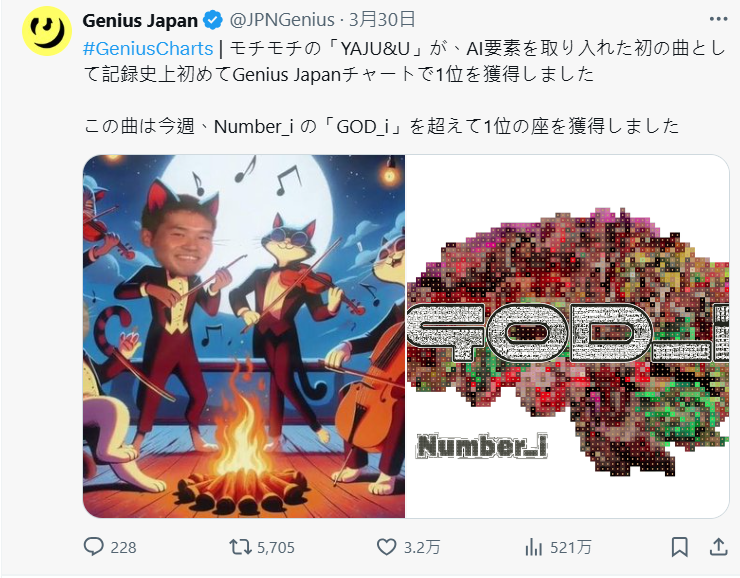Open the #GeniusCharts hashtag link
This screenshot has height=578, width=740.
(148, 49)
